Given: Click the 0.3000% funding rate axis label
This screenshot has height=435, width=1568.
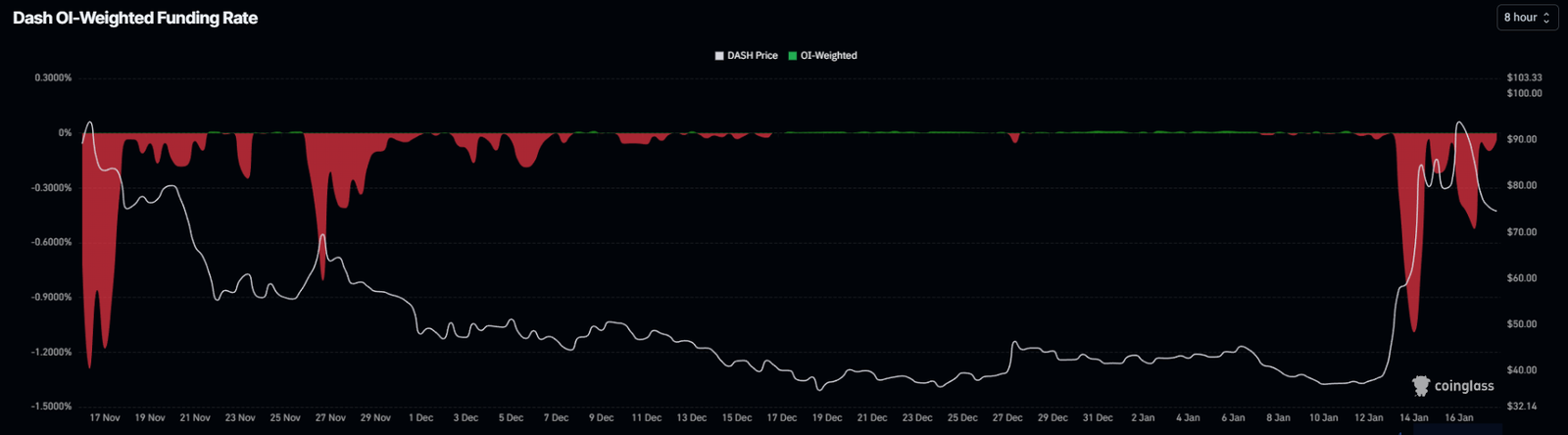Looking at the screenshot, I should pos(53,77).
